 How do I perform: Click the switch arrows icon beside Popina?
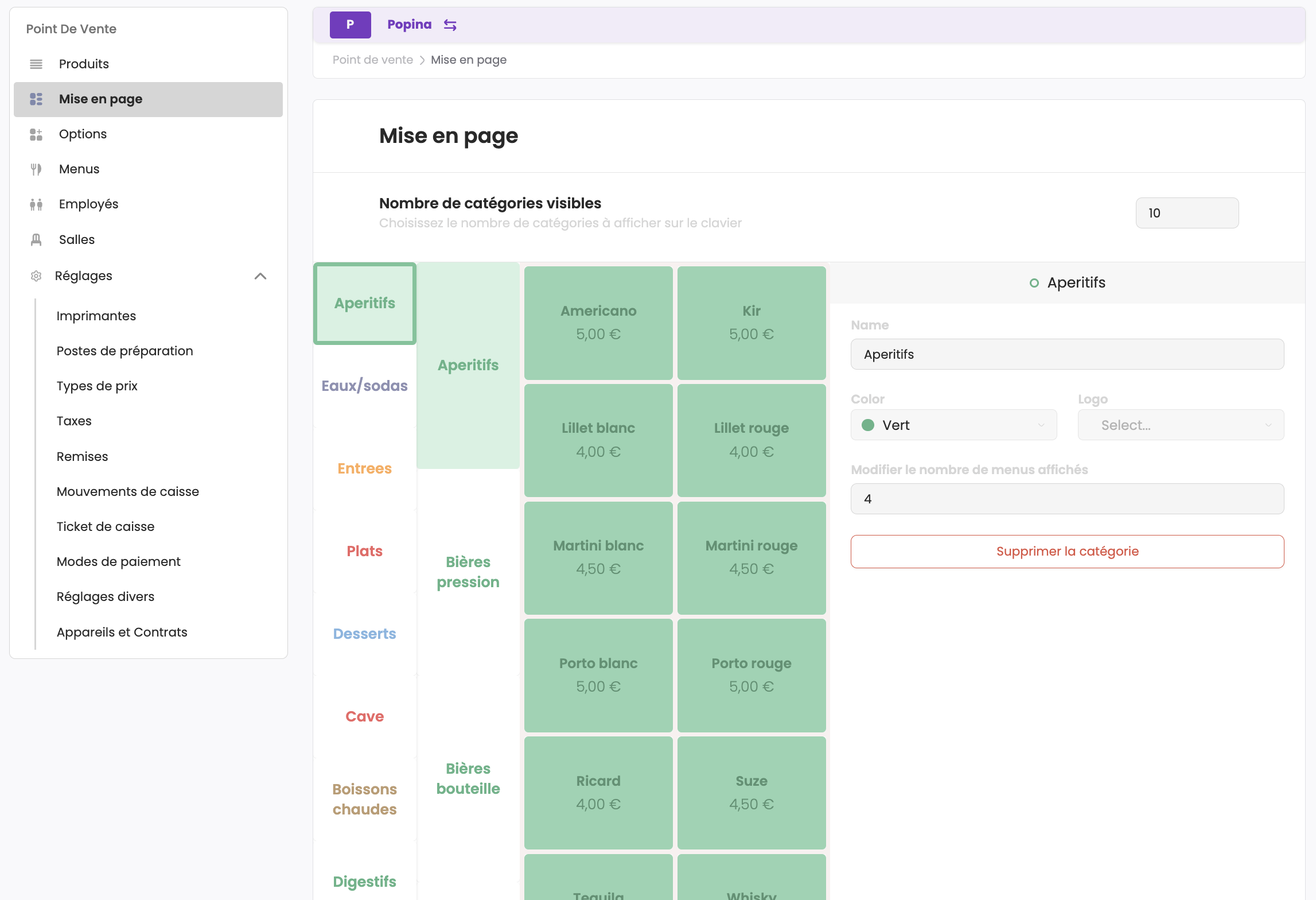(x=450, y=25)
